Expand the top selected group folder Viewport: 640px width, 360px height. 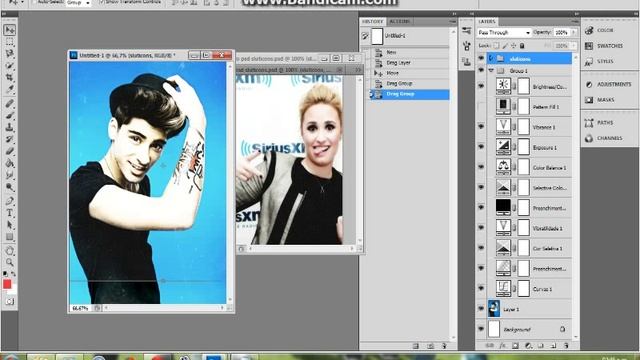pos(491,58)
